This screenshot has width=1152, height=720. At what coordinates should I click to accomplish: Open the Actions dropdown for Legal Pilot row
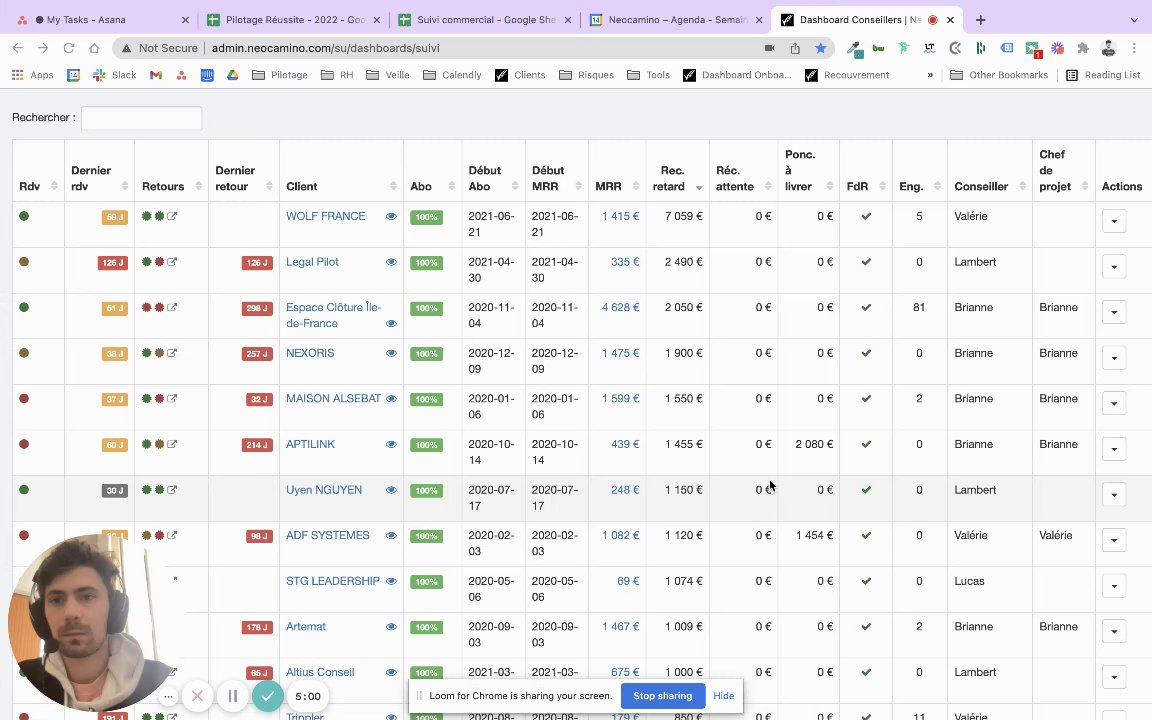click(1114, 267)
